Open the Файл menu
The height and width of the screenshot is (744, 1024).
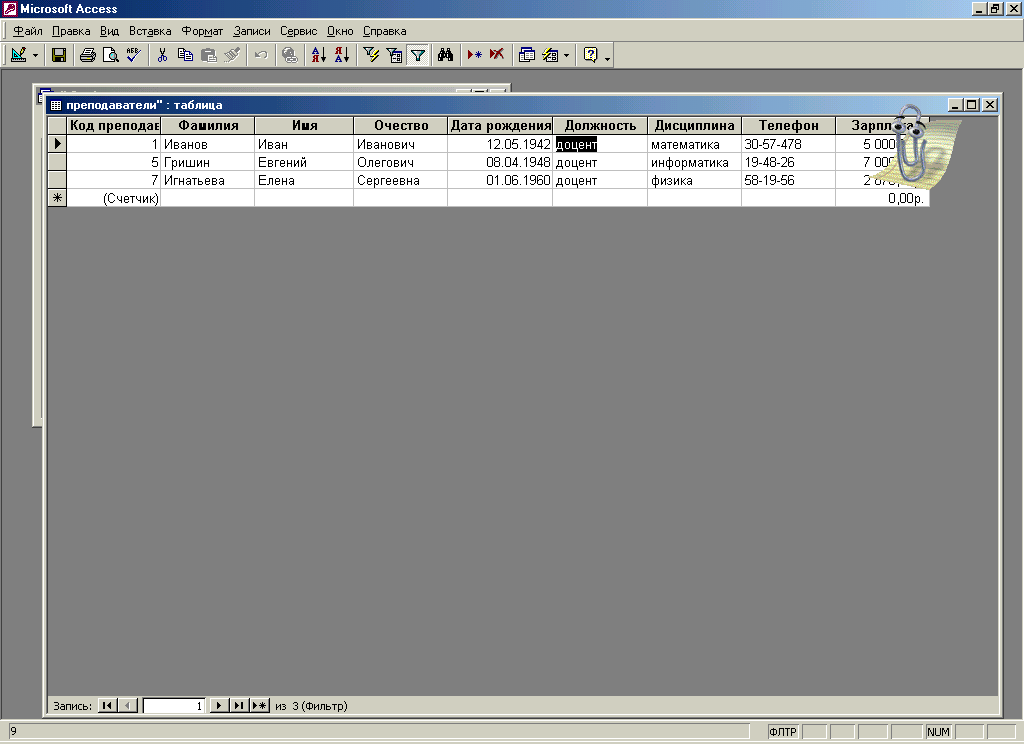tap(28, 31)
